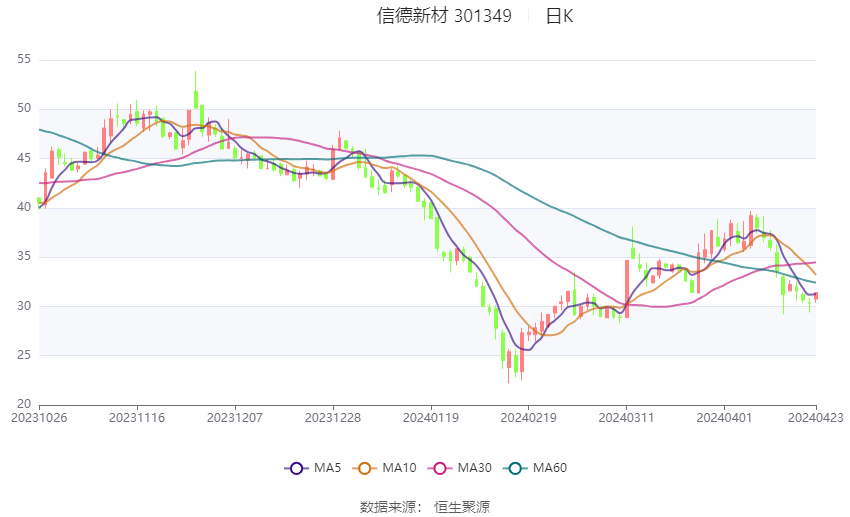Image resolution: width=850 pixels, height=517 pixels.
Task: Toggle the MA30 legend marker
Action: click(437, 468)
